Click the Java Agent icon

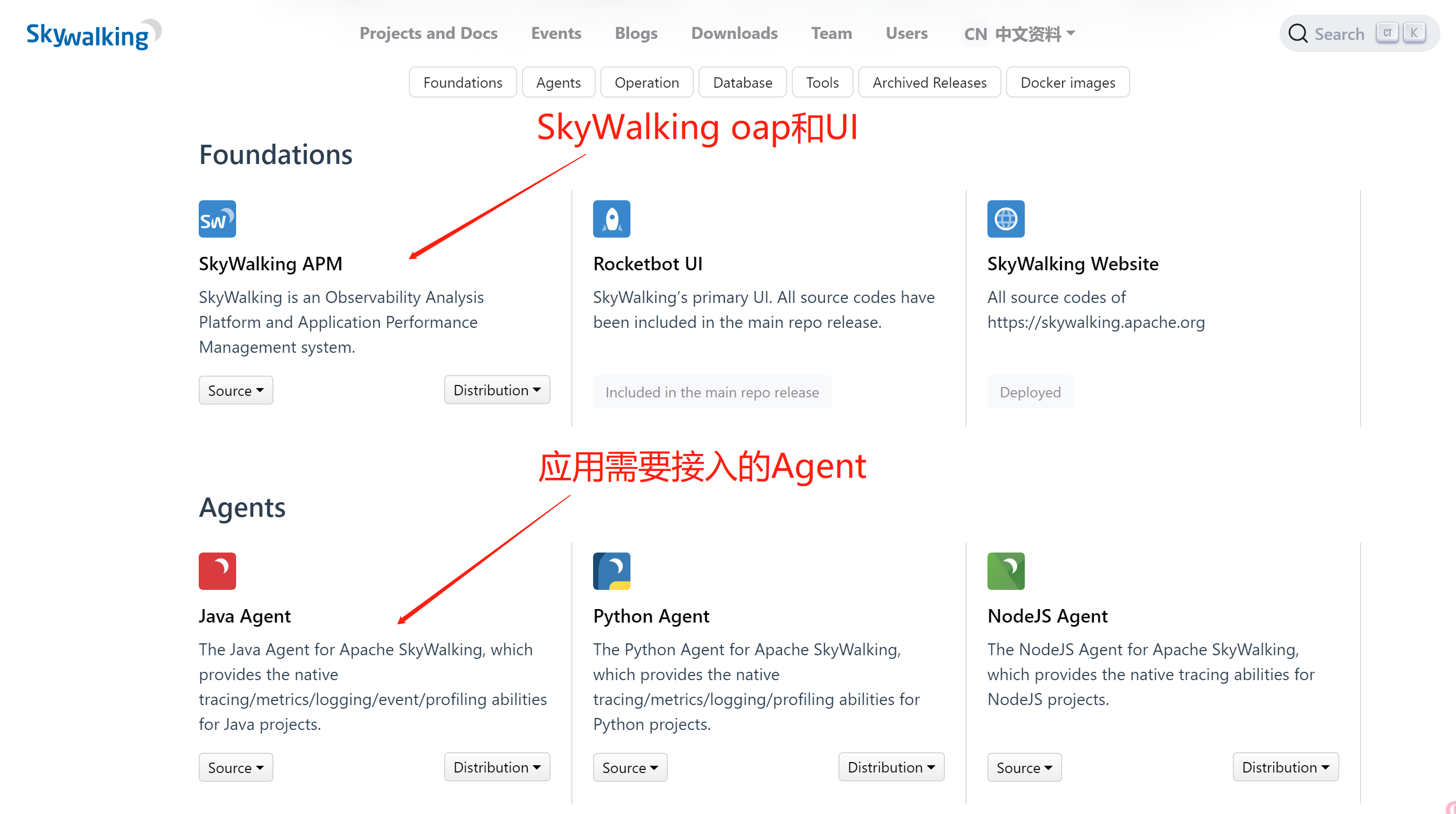click(217, 571)
